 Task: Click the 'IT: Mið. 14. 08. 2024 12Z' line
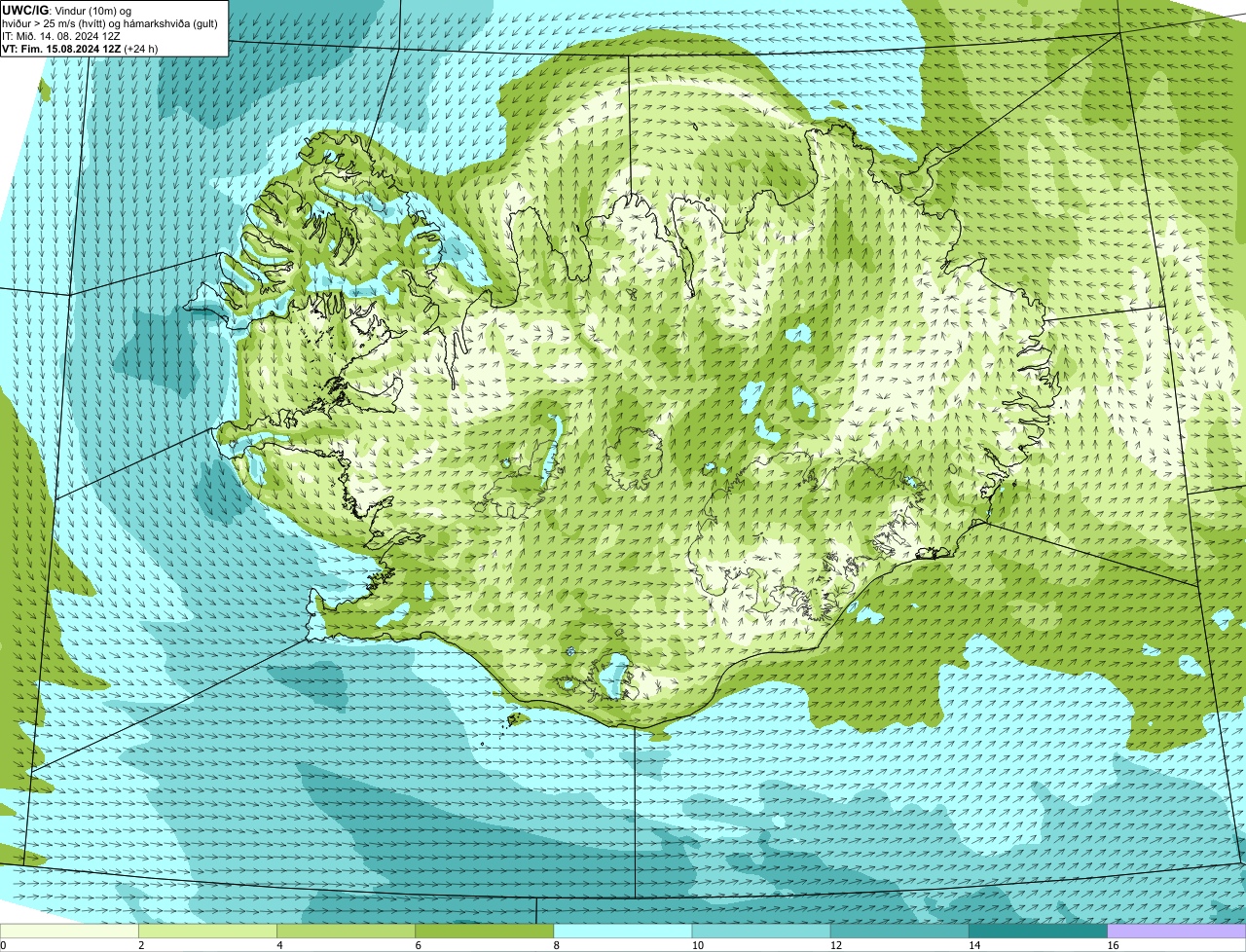(61, 35)
